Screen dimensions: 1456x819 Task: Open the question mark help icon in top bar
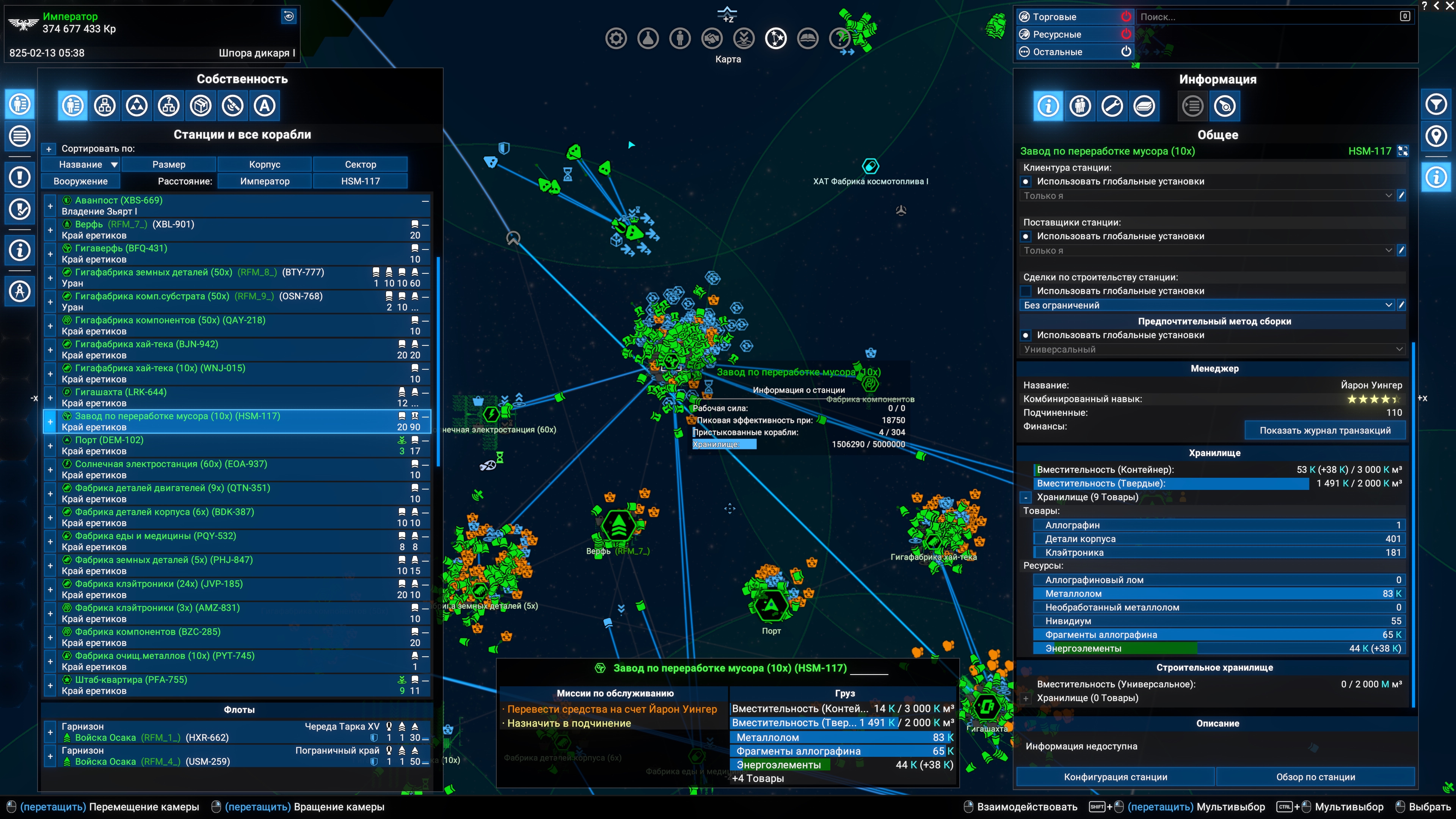839,38
